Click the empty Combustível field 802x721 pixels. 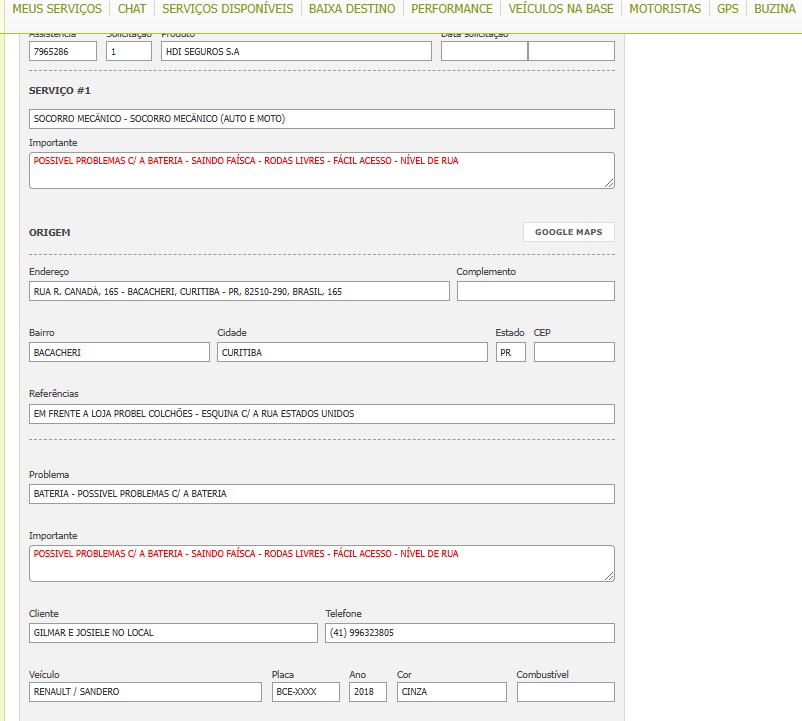[565, 692]
